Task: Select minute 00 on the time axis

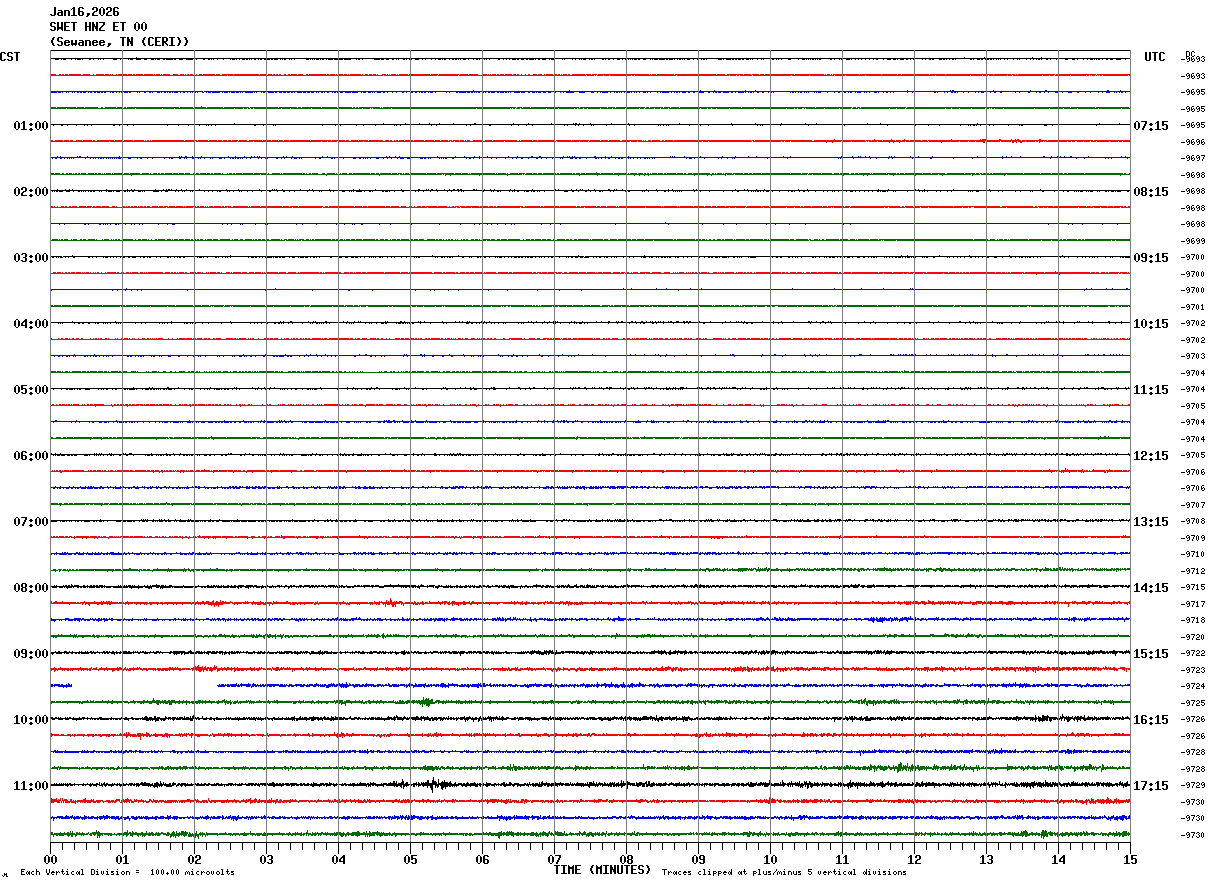Action: [51, 859]
